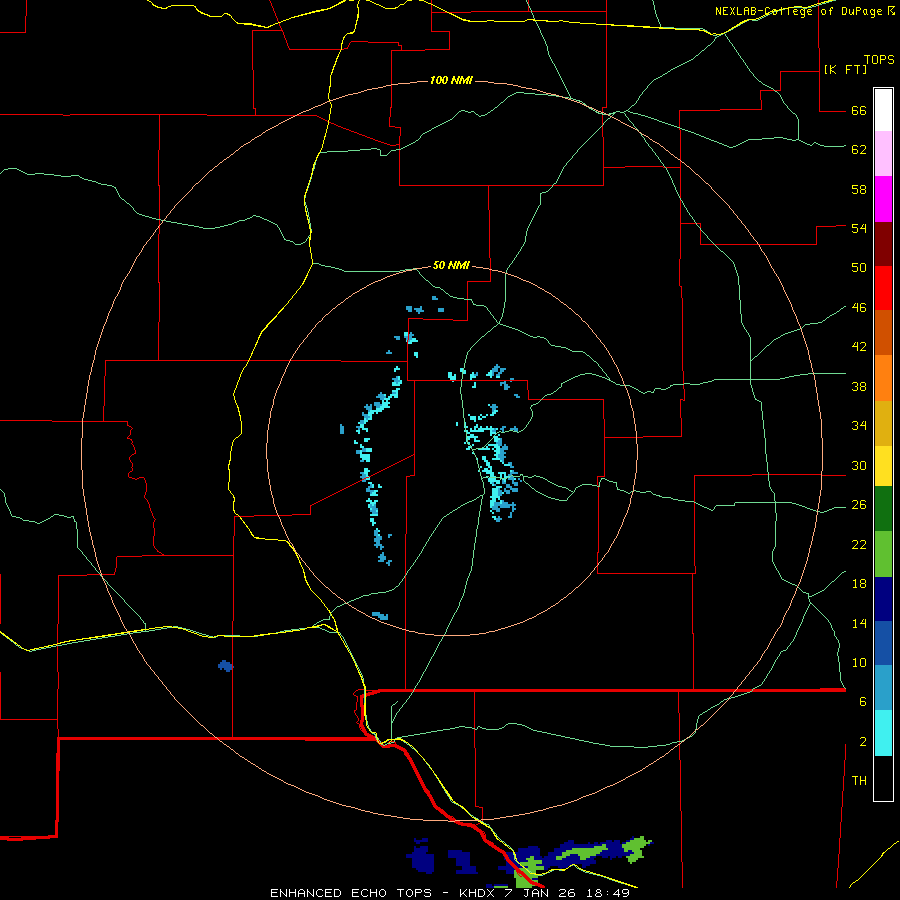Screen dimensions: 900x900
Task: Click the legend value 50
Action: [x=859, y=267]
